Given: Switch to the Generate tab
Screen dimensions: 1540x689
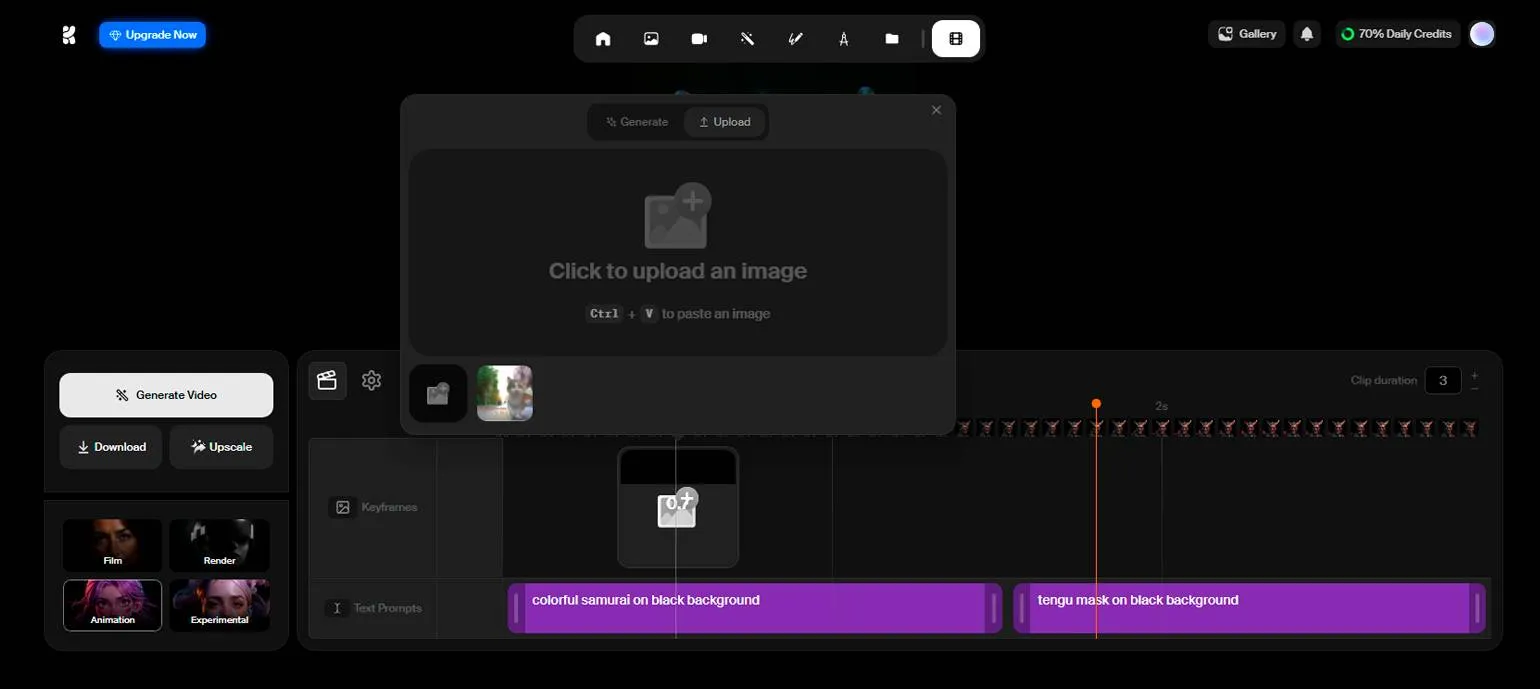Looking at the screenshot, I should (637, 122).
